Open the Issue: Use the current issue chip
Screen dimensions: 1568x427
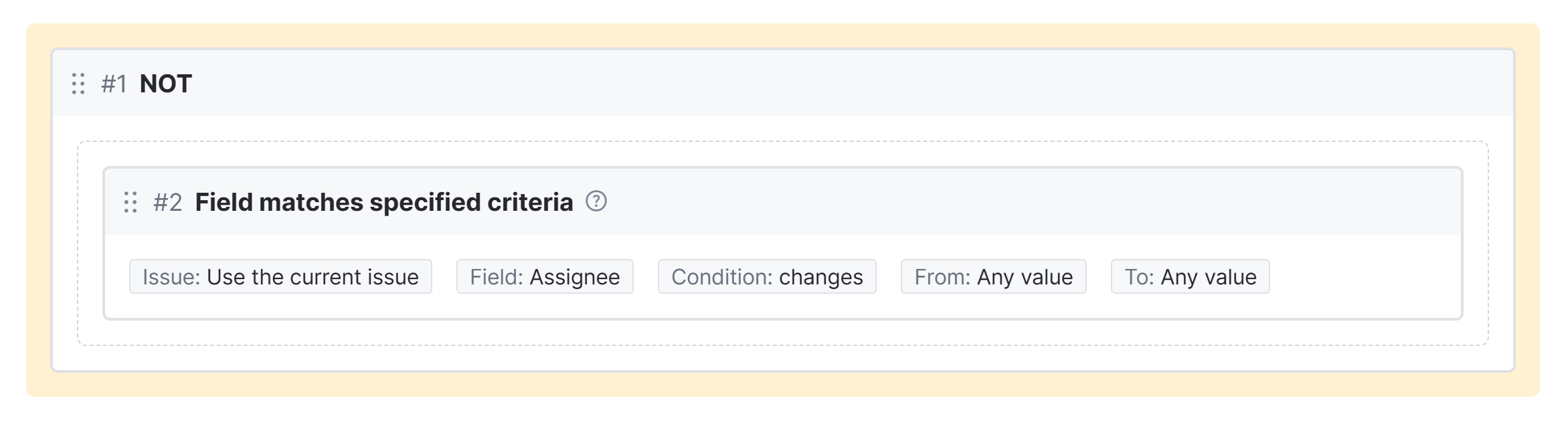[x=280, y=276]
